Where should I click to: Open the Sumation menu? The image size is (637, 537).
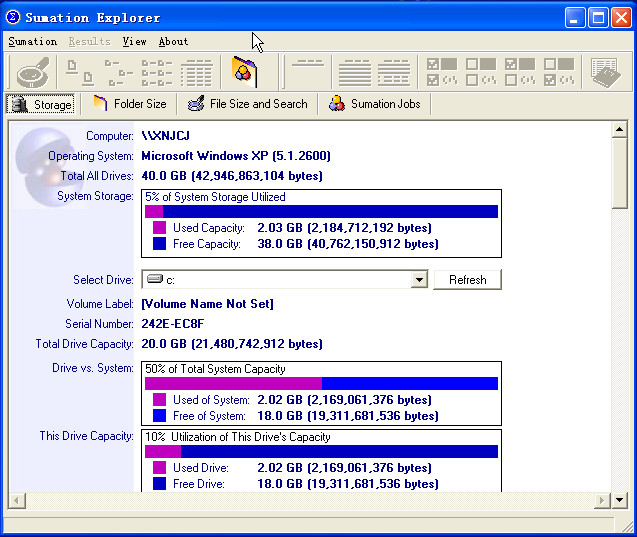click(x=32, y=41)
